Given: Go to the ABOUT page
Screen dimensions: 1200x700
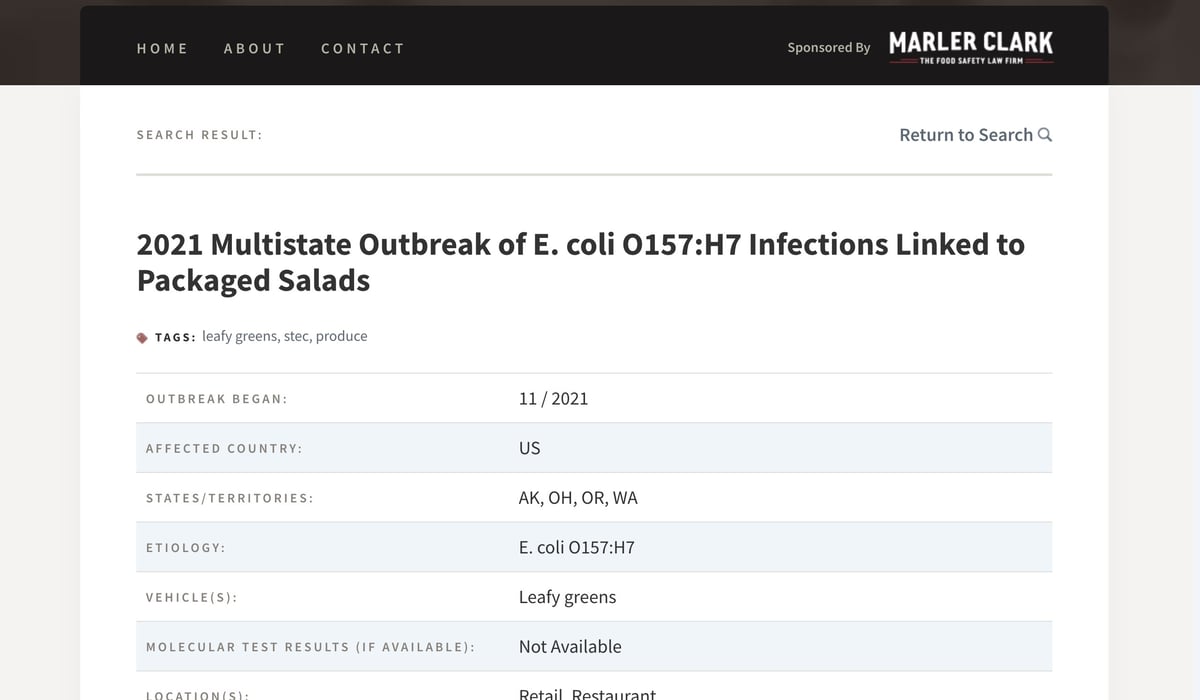Looking at the screenshot, I should coord(254,48).
